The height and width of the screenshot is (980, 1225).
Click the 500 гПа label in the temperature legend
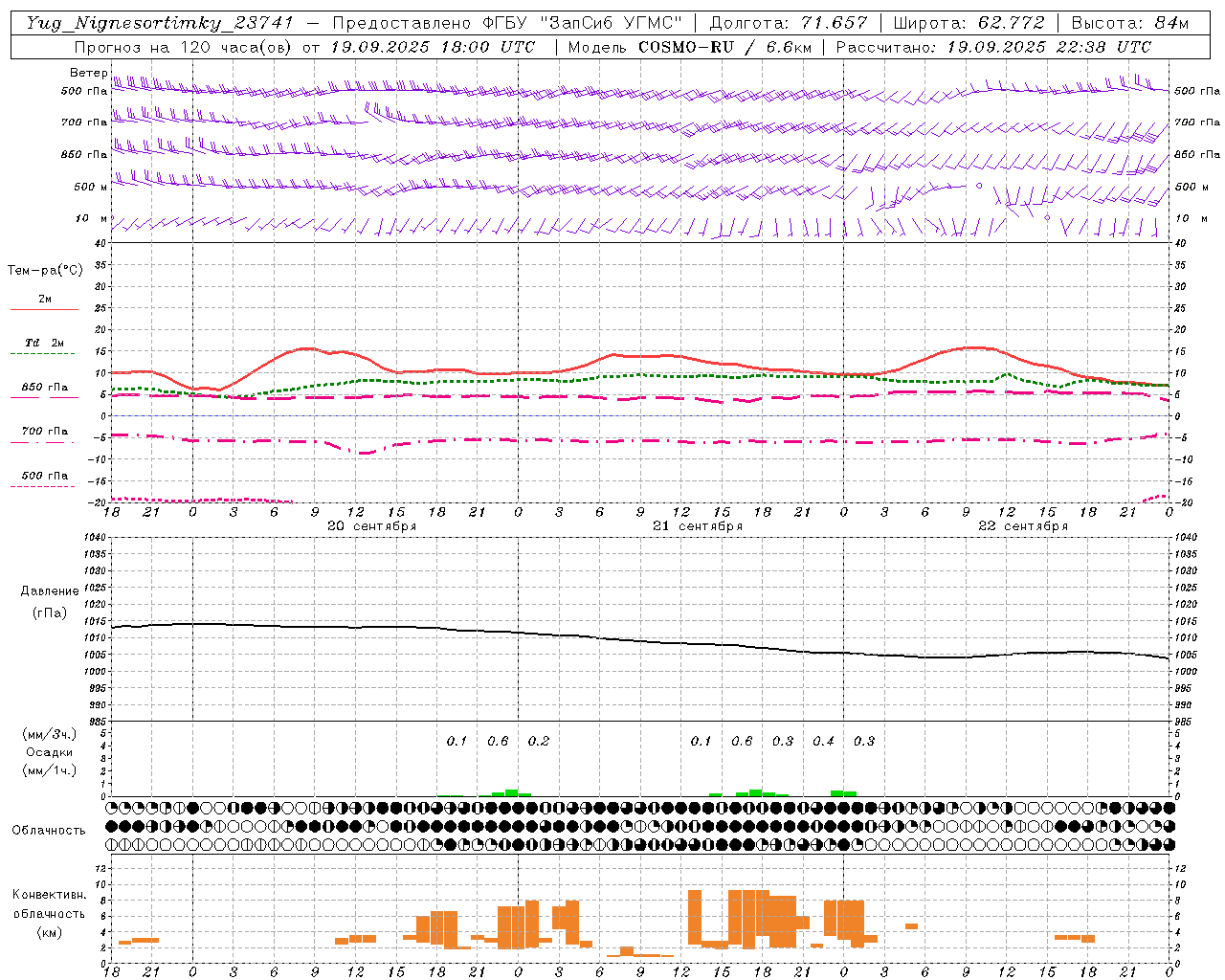[45, 476]
